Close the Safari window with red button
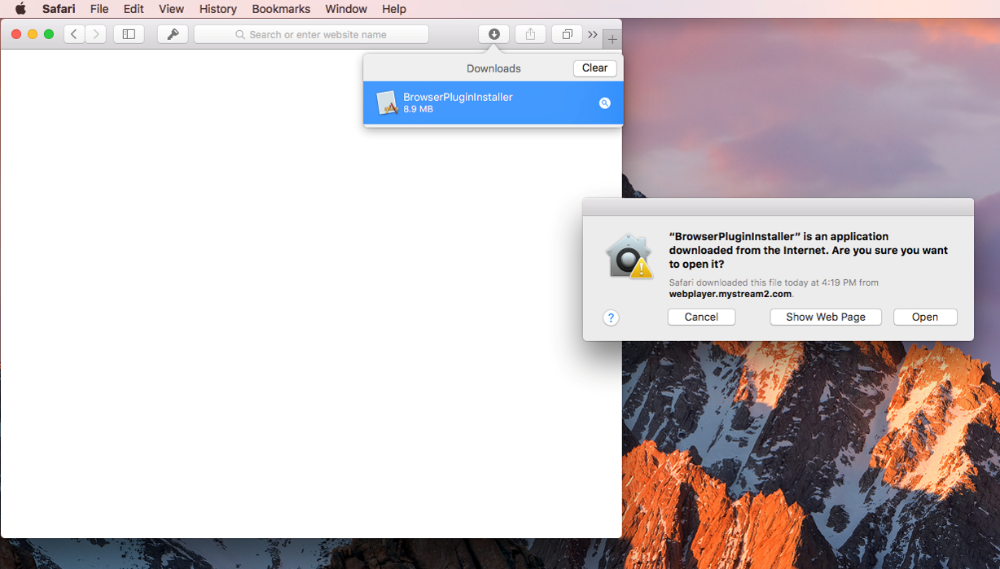 (17, 34)
